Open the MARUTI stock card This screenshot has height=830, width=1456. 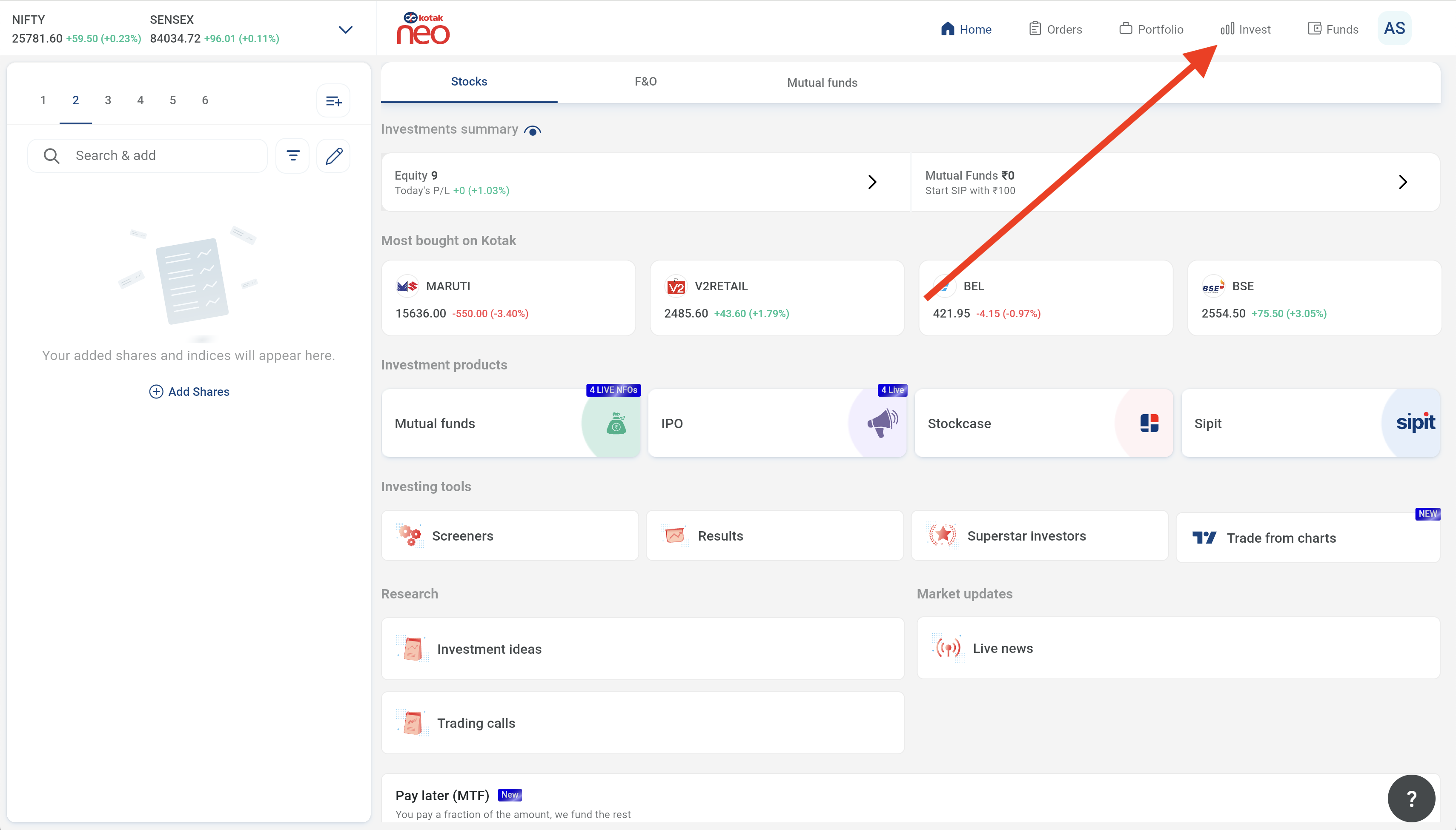pyautogui.click(x=508, y=298)
